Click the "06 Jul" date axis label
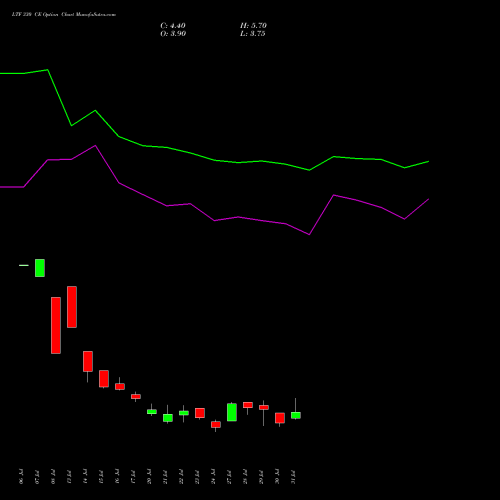 pyautogui.click(x=21, y=477)
